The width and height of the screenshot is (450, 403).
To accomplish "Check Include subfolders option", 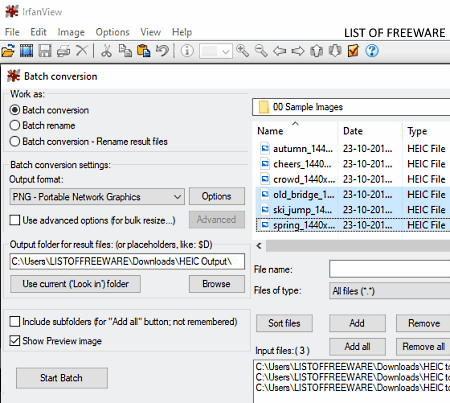I will click(15, 322).
